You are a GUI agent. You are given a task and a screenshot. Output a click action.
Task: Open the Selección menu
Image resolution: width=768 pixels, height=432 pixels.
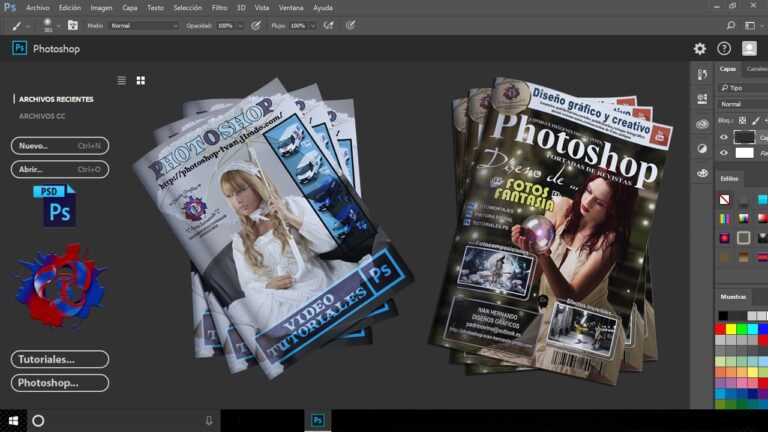click(188, 8)
